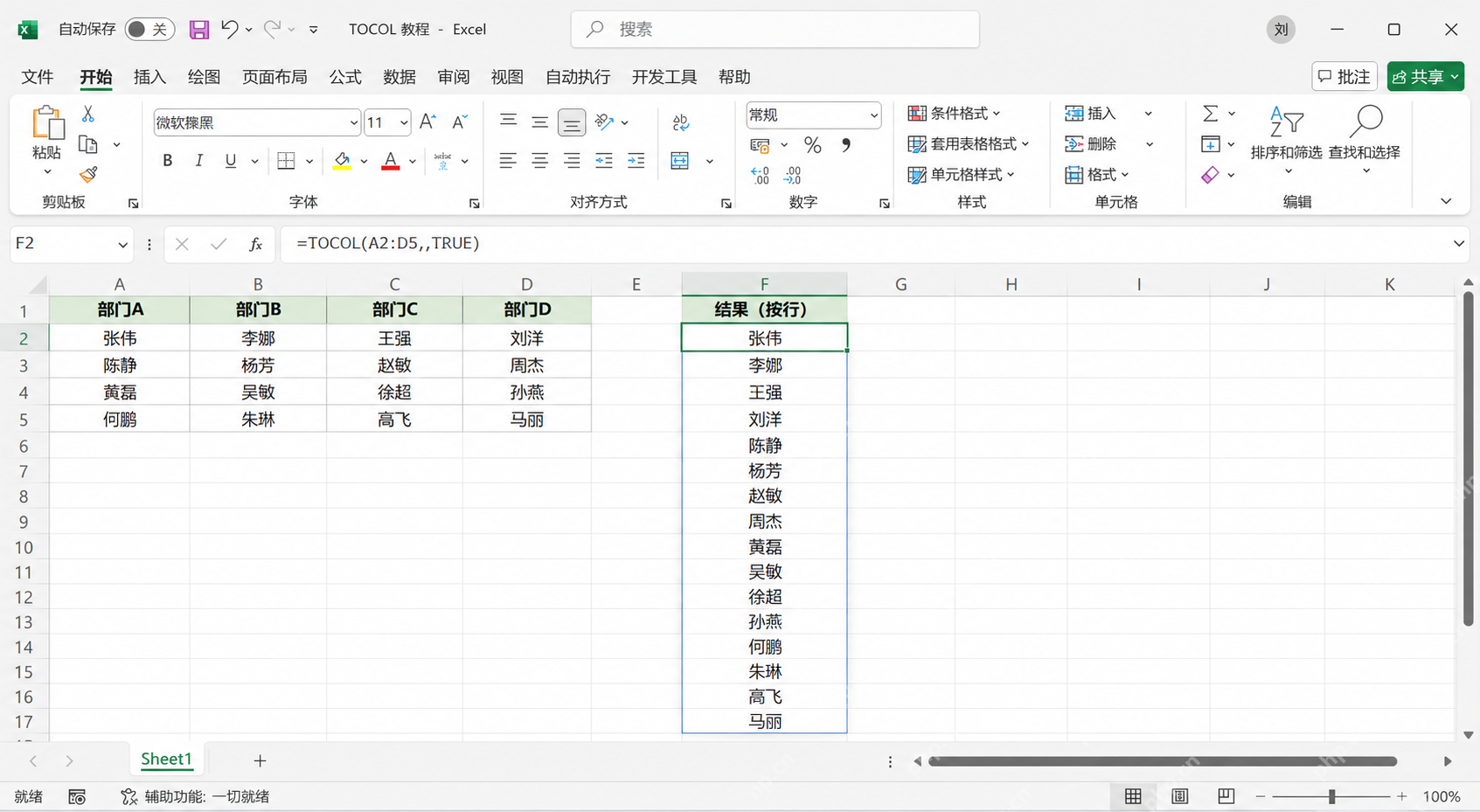The width and height of the screenshot is (1480, 812).
Task: Switch to the 数据 tab
Action: tap(400, 77)
